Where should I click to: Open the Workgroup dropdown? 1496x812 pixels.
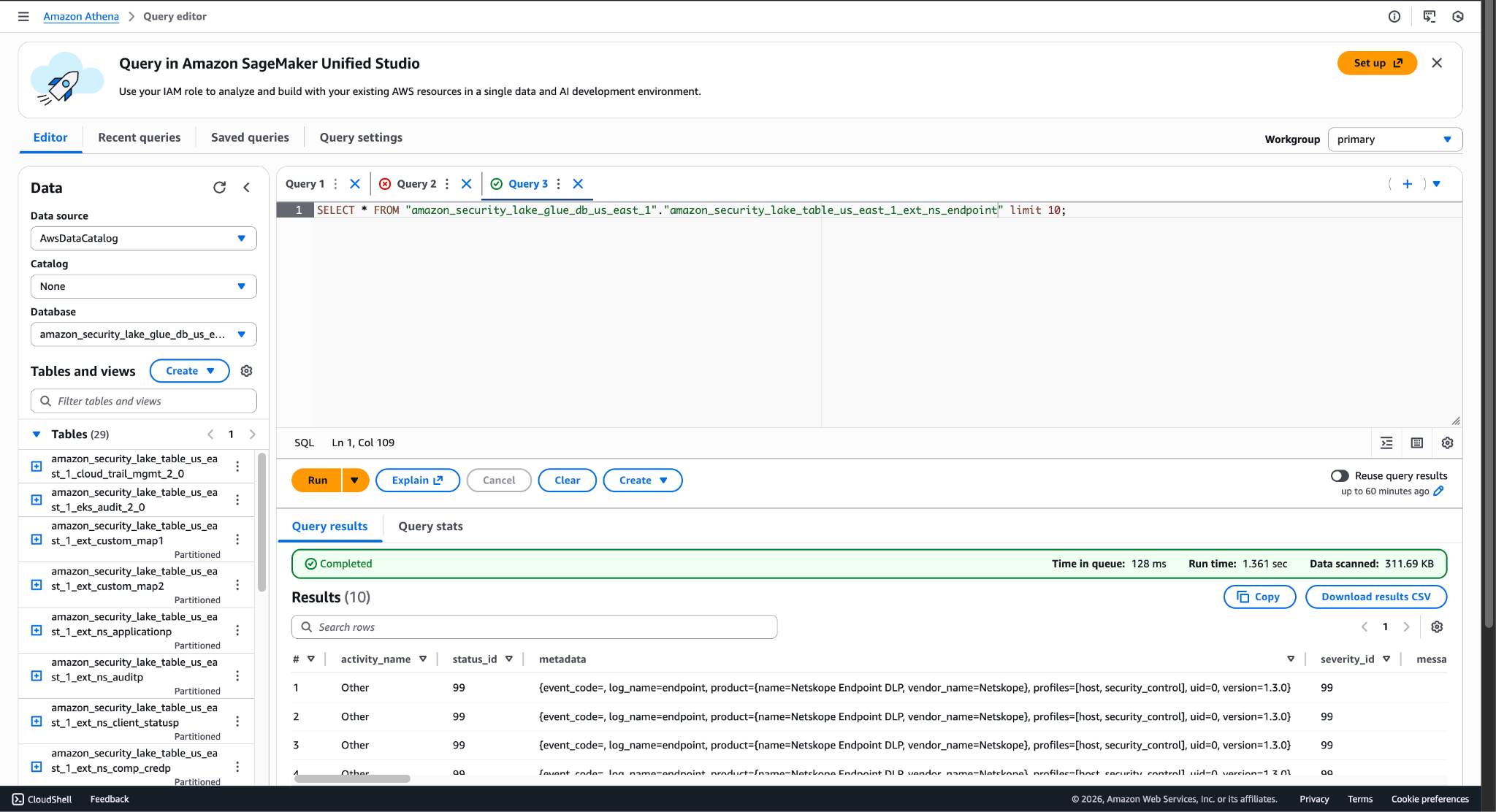[1394, 139]
